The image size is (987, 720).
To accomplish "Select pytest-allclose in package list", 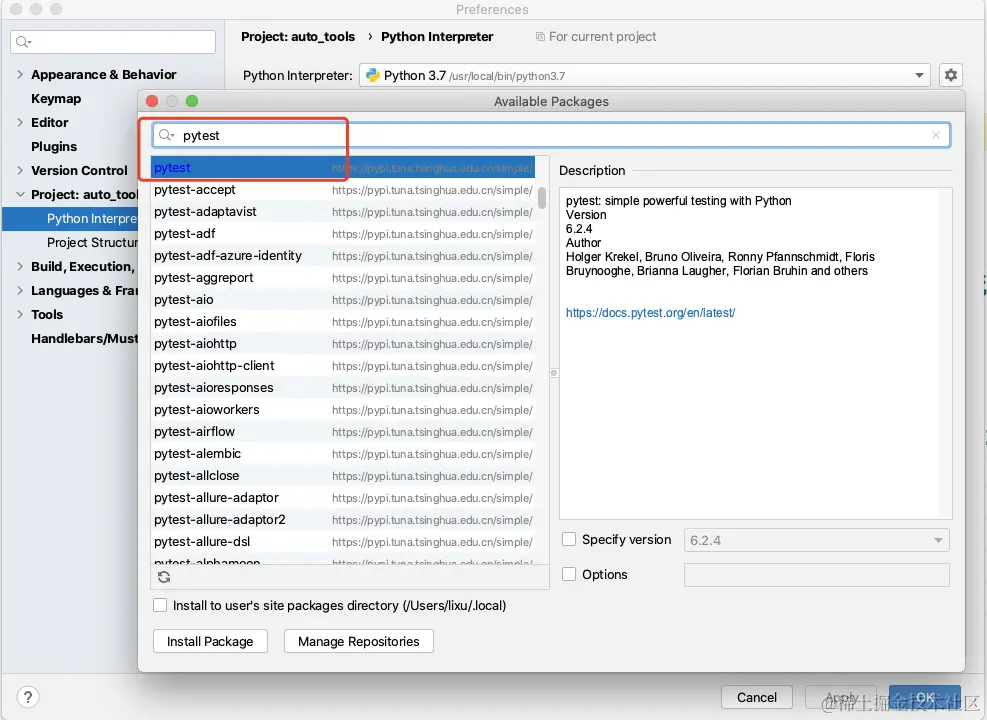I will pyautogui.click(x=343, y=476).
